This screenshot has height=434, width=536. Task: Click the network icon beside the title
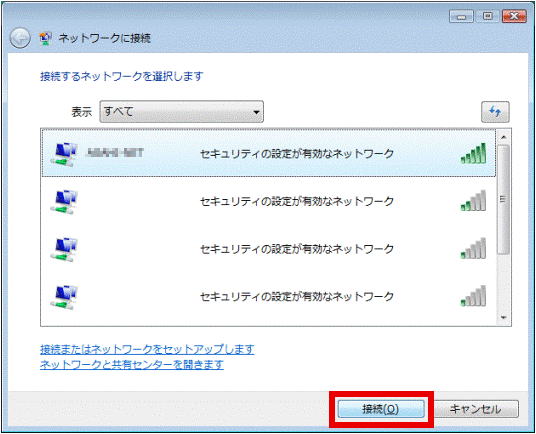click(x=45, y=38)
